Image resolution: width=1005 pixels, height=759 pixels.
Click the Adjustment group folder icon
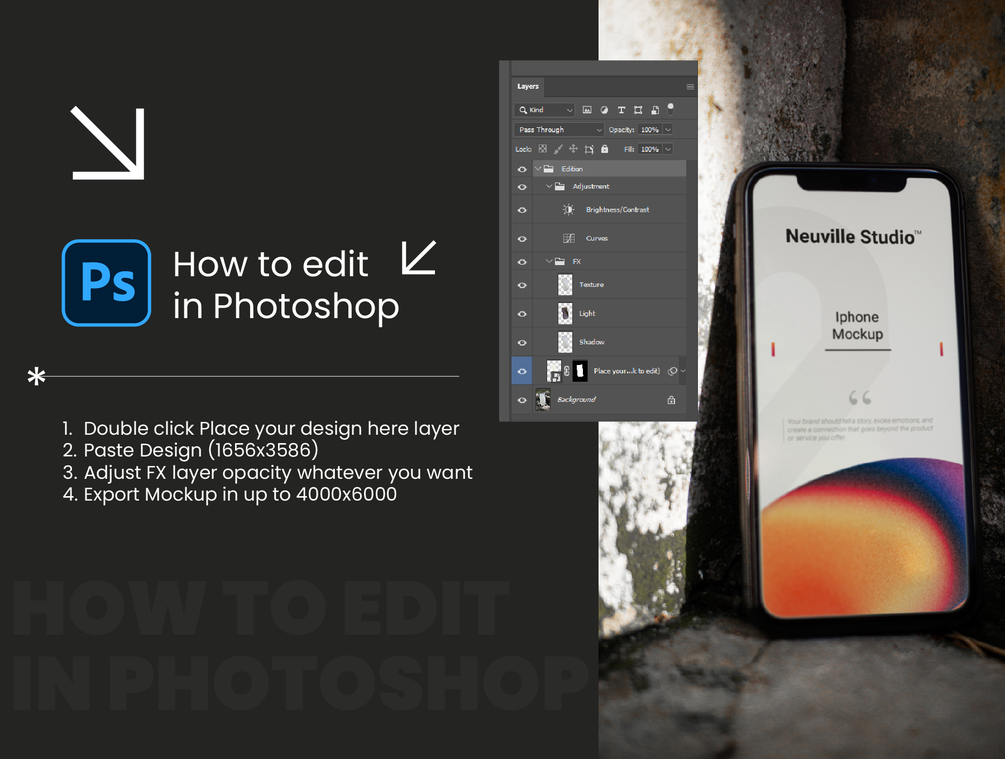[560, 187]
